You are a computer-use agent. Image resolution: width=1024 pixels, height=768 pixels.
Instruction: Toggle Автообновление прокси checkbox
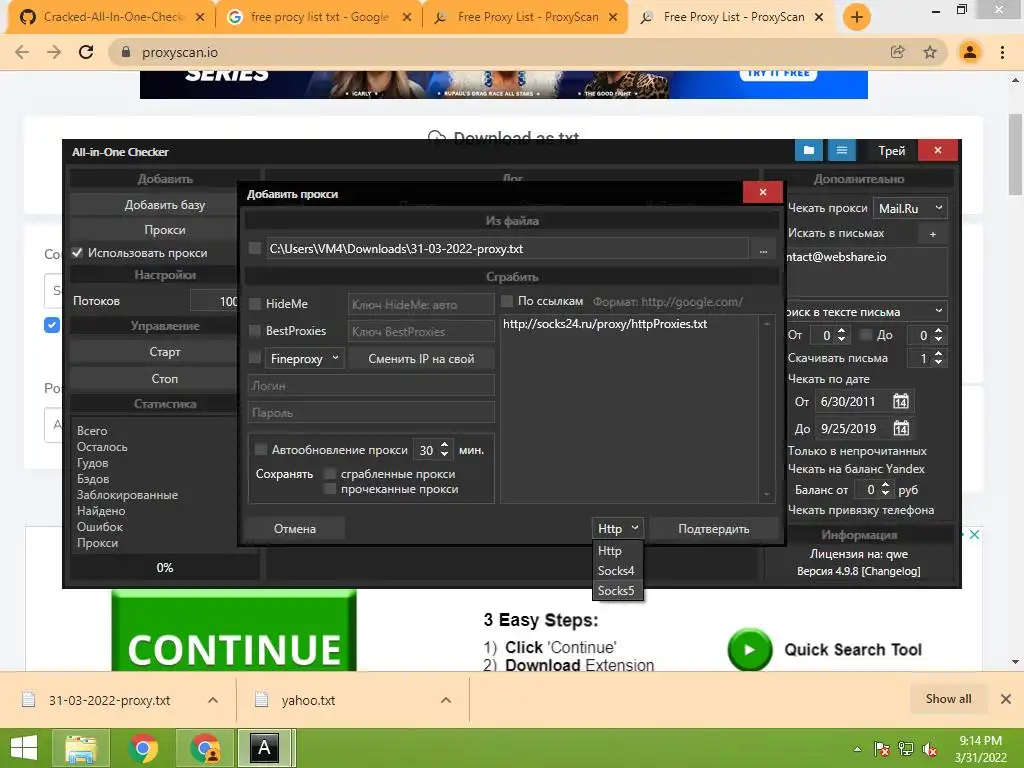261,449
